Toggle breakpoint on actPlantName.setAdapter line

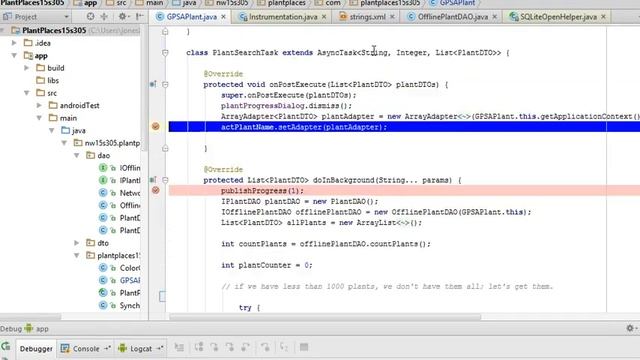pyautogui.click(x=156, y=127)
